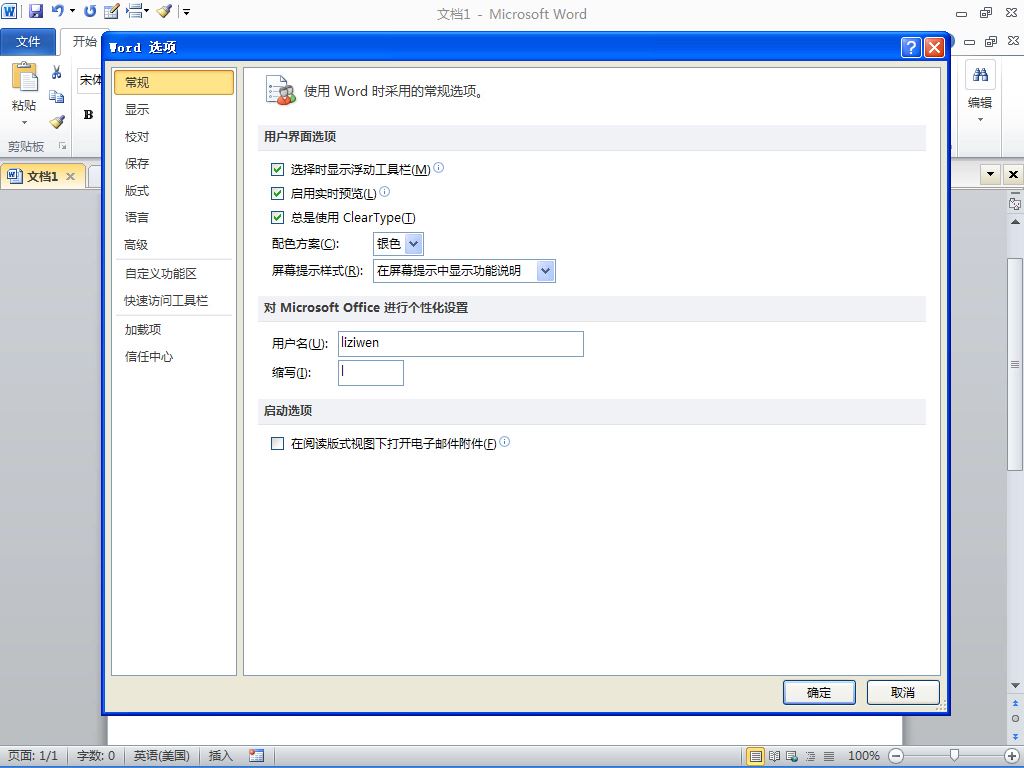Click the Full Screen Reading view icon
Viewport: 1024px width, 768px height.
[x=775, y=756]
